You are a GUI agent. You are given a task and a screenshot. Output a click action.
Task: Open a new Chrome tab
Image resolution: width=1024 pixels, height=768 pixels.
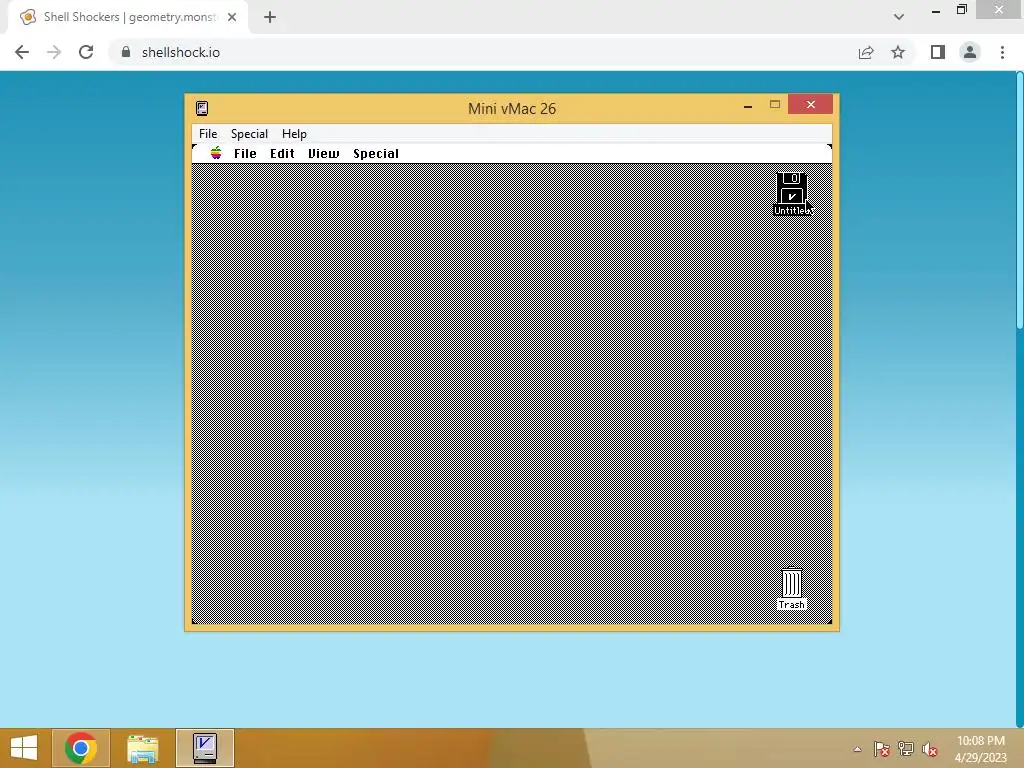pyautogui.click(x=270, y=17)
